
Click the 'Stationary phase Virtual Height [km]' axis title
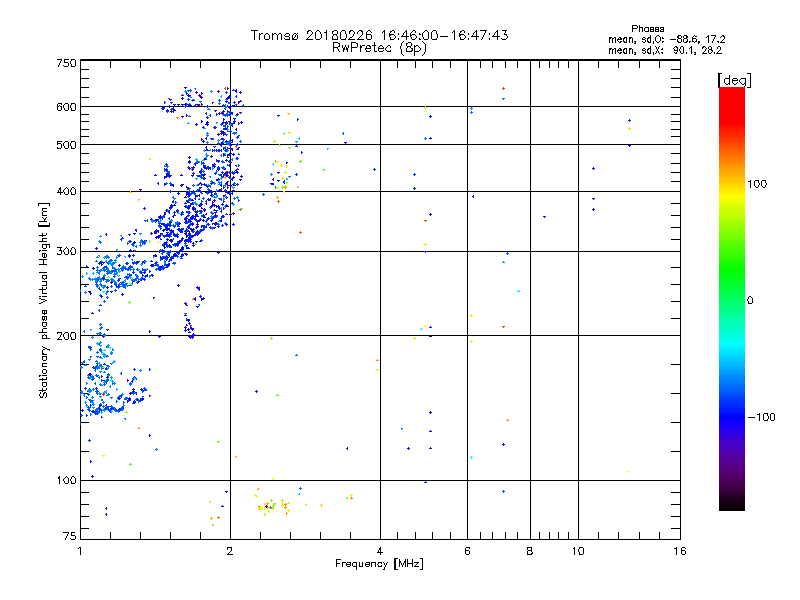[44, 300]
